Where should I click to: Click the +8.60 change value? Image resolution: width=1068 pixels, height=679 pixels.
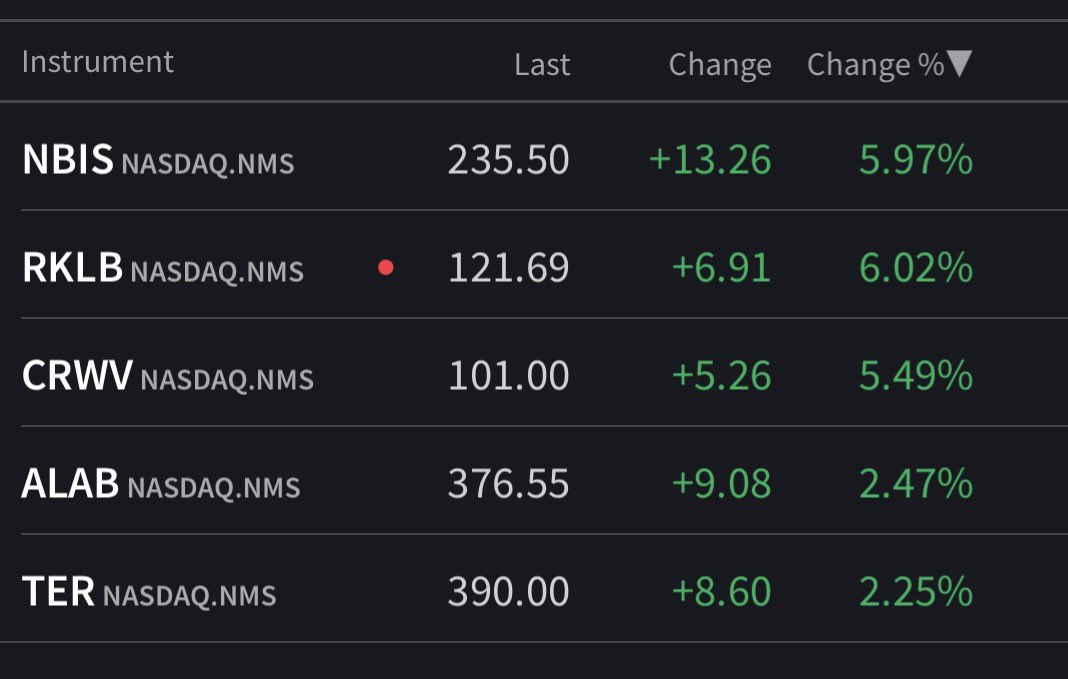(x=721, y=592)
